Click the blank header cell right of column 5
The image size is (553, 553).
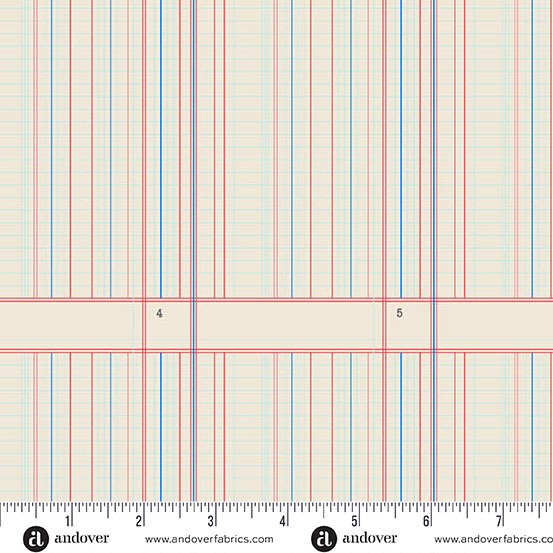tap(494, 325)
